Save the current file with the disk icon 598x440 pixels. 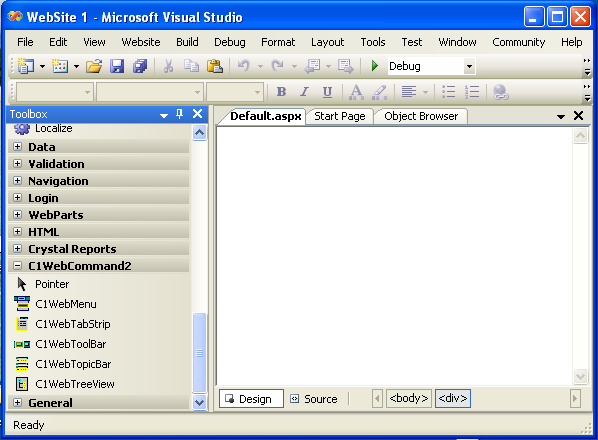[x=117, y=66]
